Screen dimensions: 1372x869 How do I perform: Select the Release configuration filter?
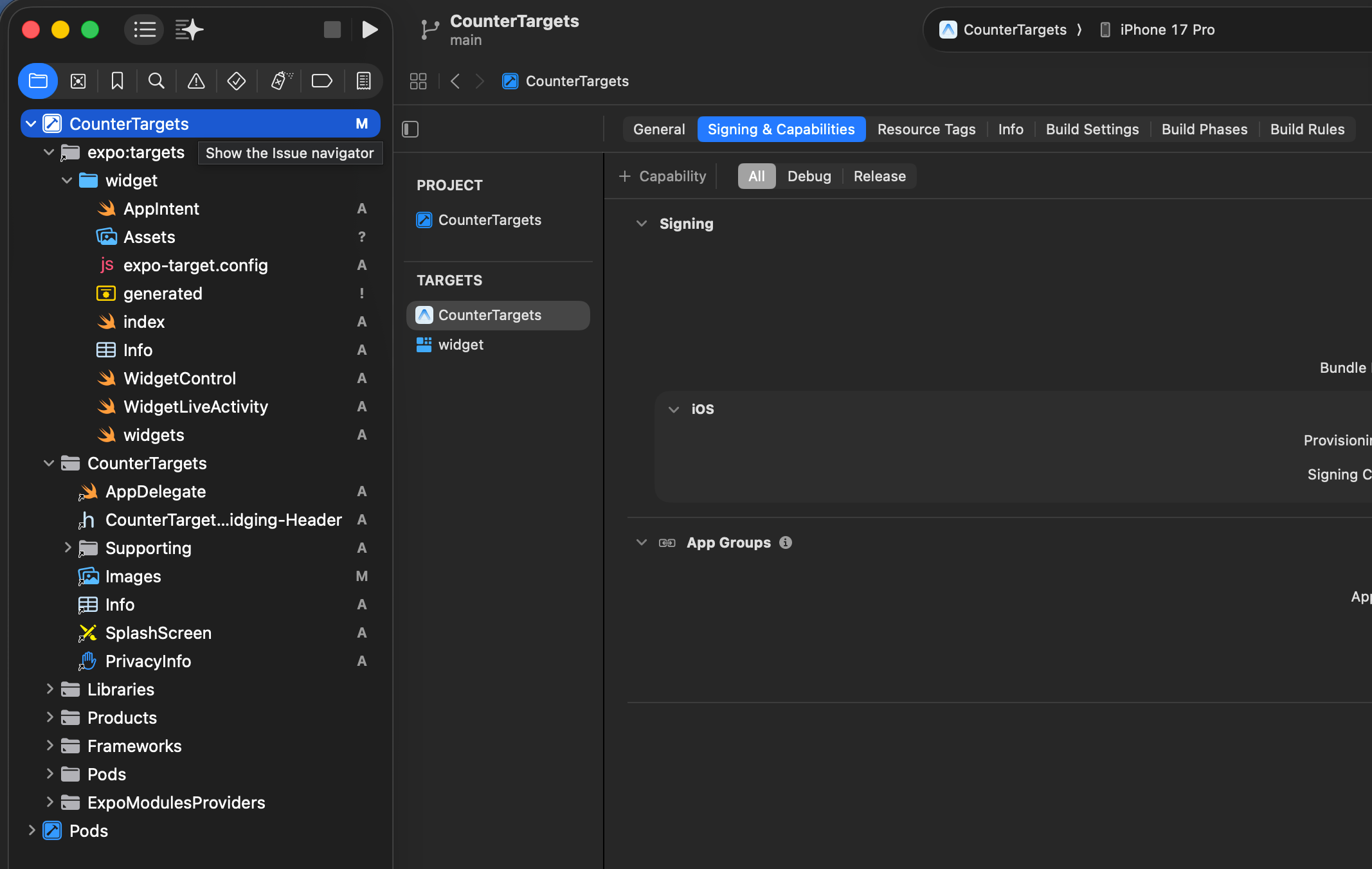879,176
